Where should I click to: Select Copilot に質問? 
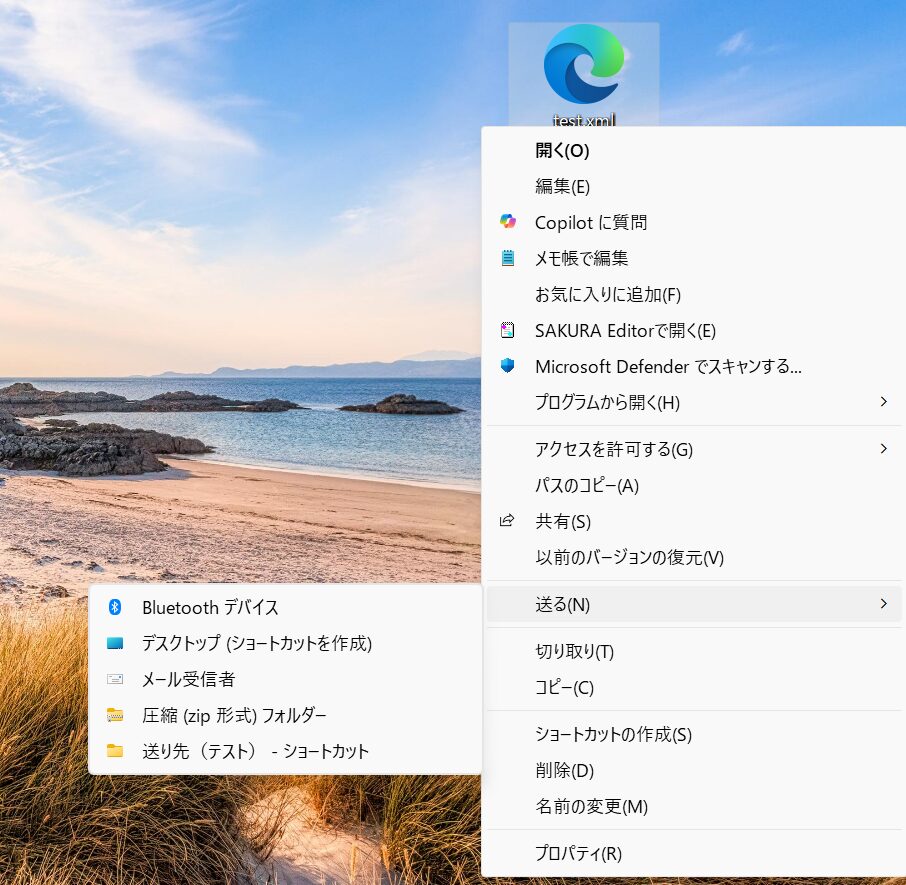pyautogui.click(x=694, y=222)
